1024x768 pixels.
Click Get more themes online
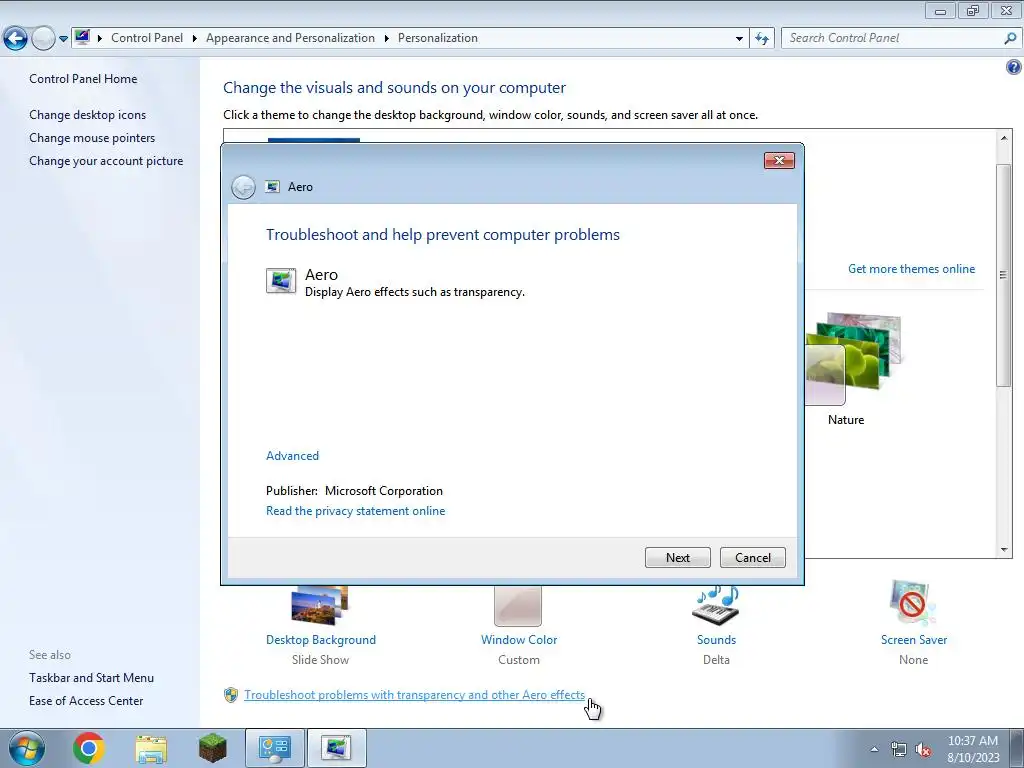tap(911, 268)
